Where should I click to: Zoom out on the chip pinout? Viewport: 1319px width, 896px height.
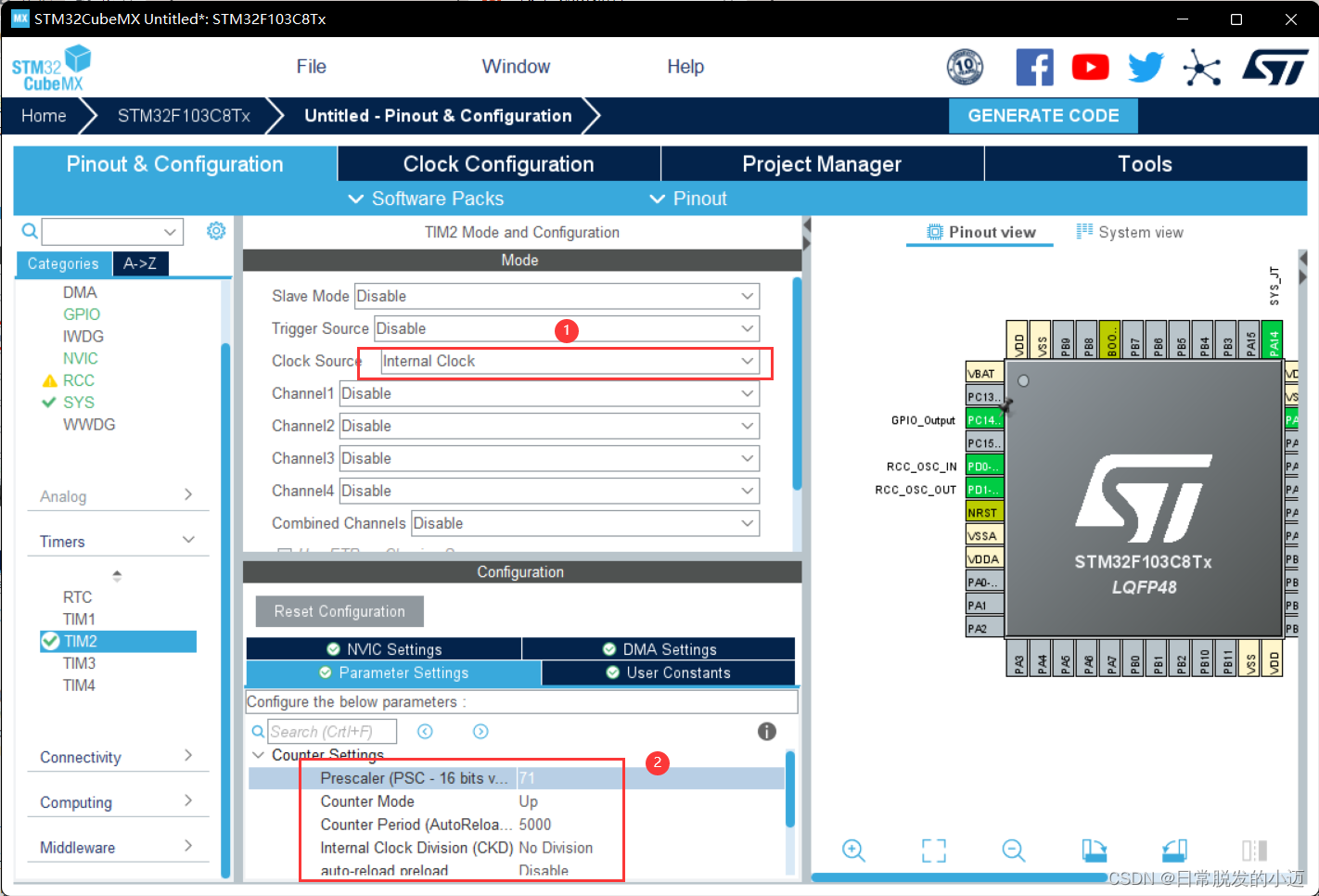[x=1014, y=851]
